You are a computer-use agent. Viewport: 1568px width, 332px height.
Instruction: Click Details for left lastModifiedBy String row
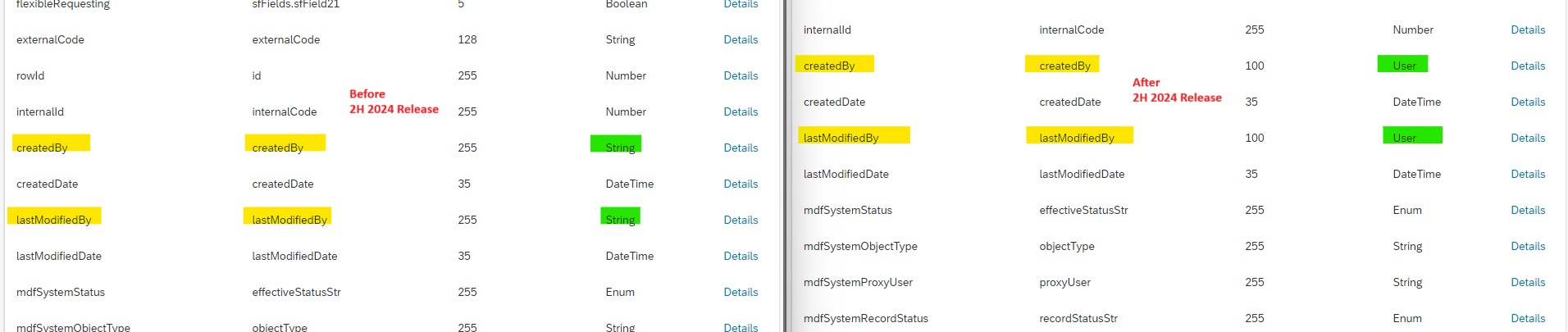point(741,220)
